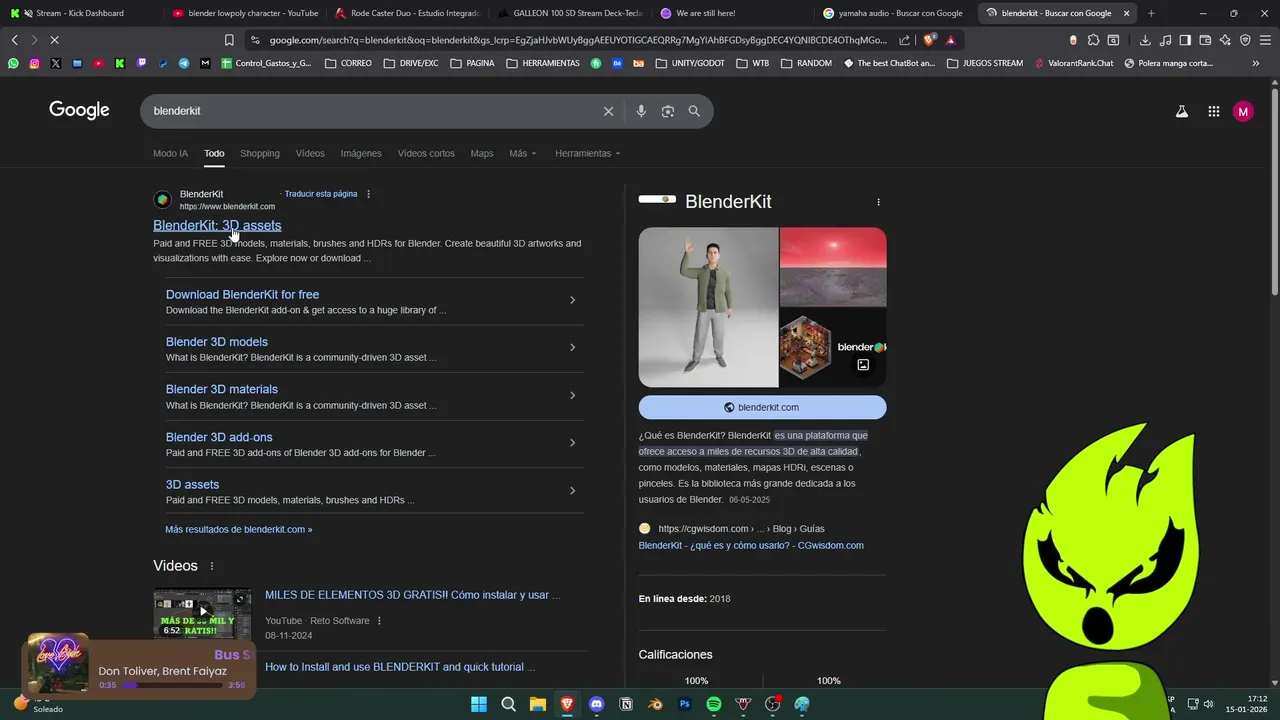This screenshot has width=1280, height=720.
Task: Open WhatsApp bookmark icon
Action: [x=13, y=63]
